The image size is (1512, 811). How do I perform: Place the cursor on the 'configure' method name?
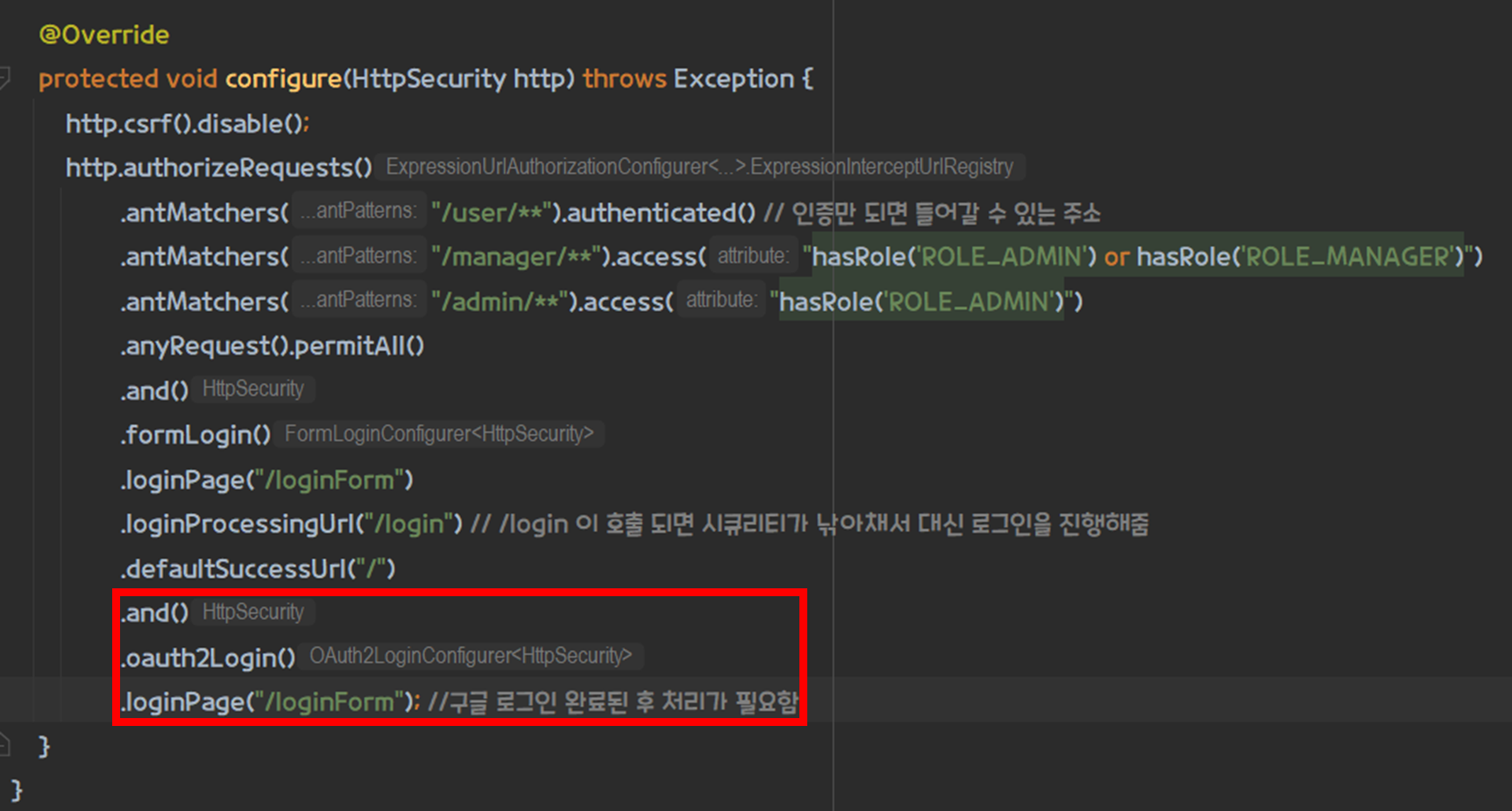(283, 79)
